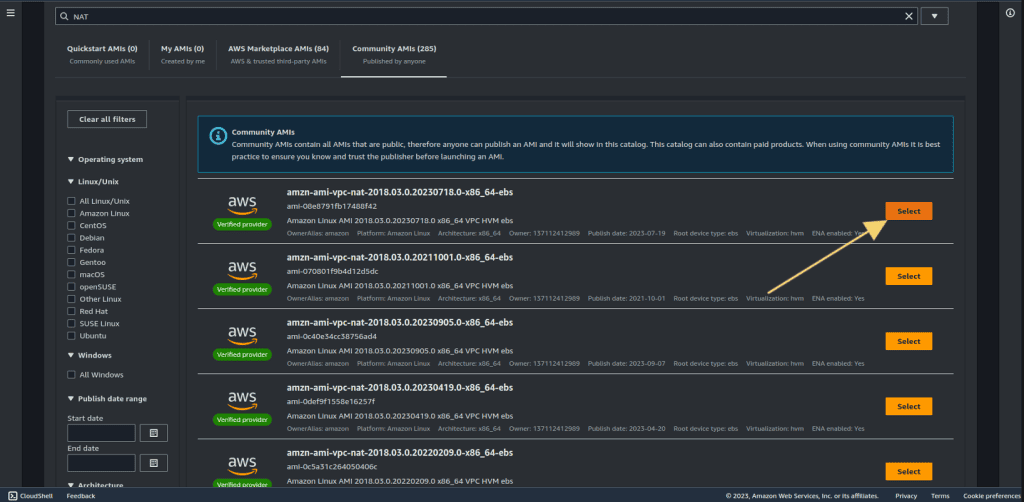The image size is (1024, 502).
Task: Click the Start date input field
Action: tap(101, 433)
